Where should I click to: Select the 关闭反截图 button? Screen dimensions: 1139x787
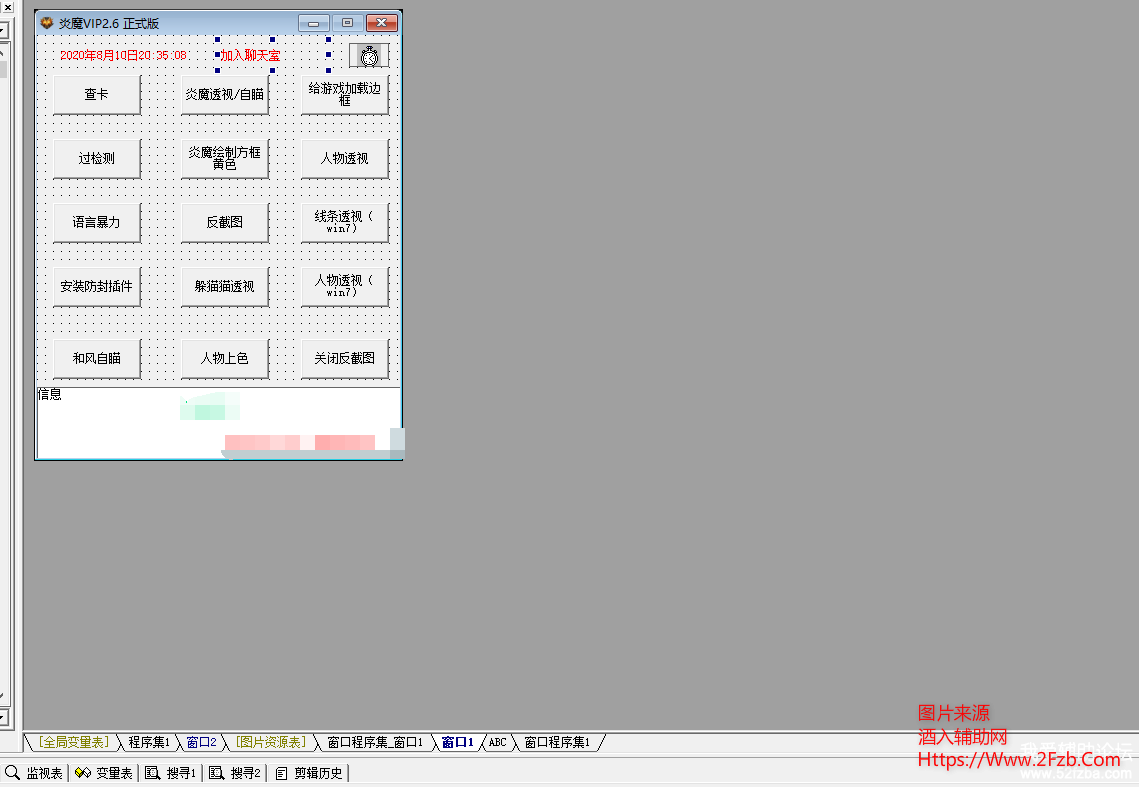[x=344, y=357]
